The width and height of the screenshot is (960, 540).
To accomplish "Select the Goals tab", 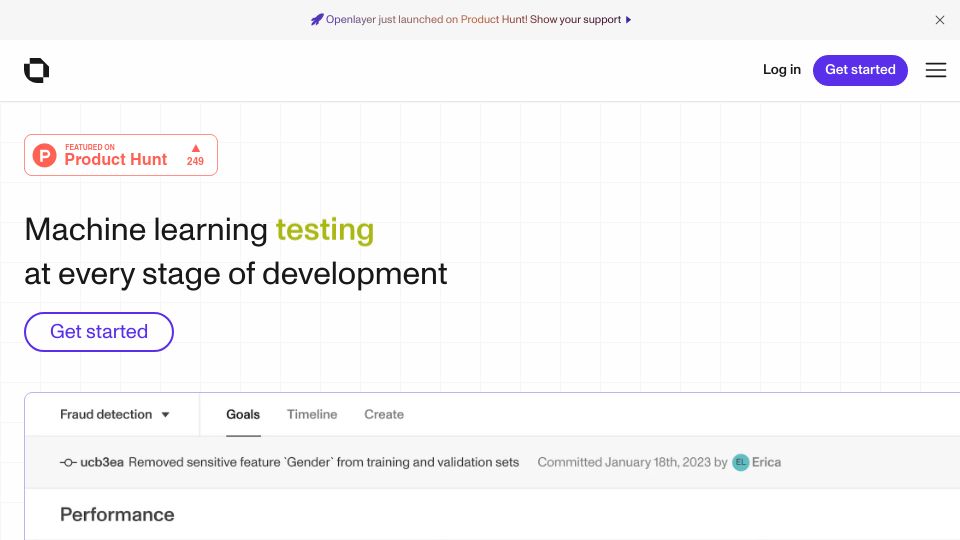I will click(x=243, y=414).
